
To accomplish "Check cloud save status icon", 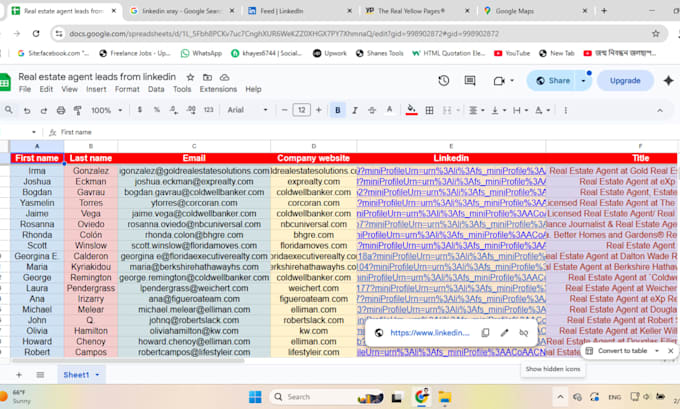I will pyautogui.click(x=224, y=77).
